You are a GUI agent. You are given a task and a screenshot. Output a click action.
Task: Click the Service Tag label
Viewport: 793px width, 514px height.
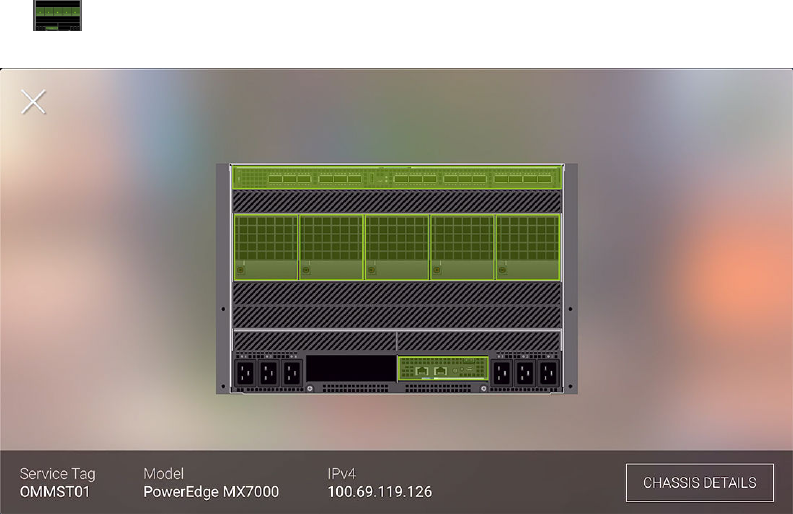[58, 474]
